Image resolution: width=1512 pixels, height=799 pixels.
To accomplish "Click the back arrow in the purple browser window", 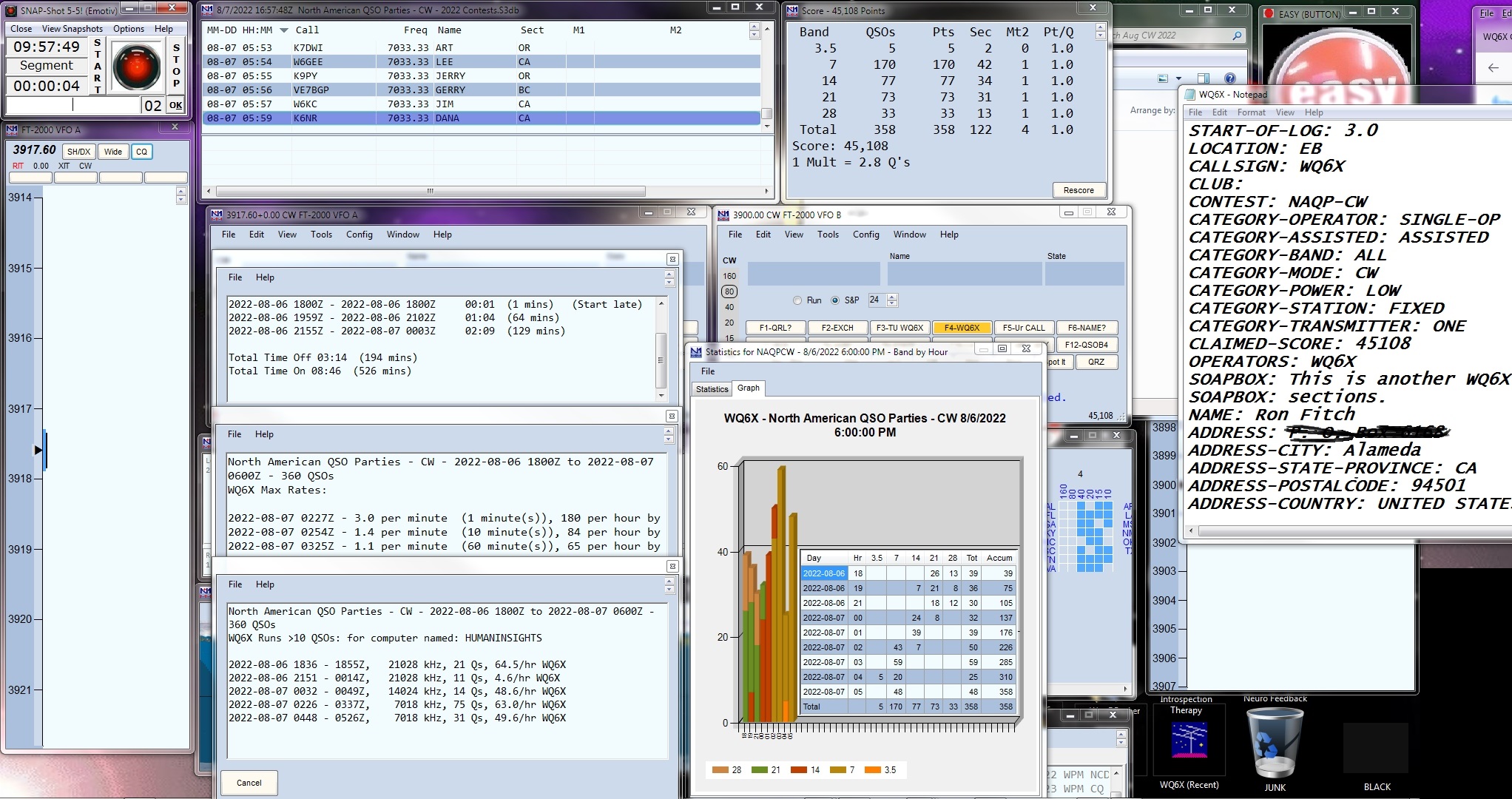I will [x=1493, y=67].
